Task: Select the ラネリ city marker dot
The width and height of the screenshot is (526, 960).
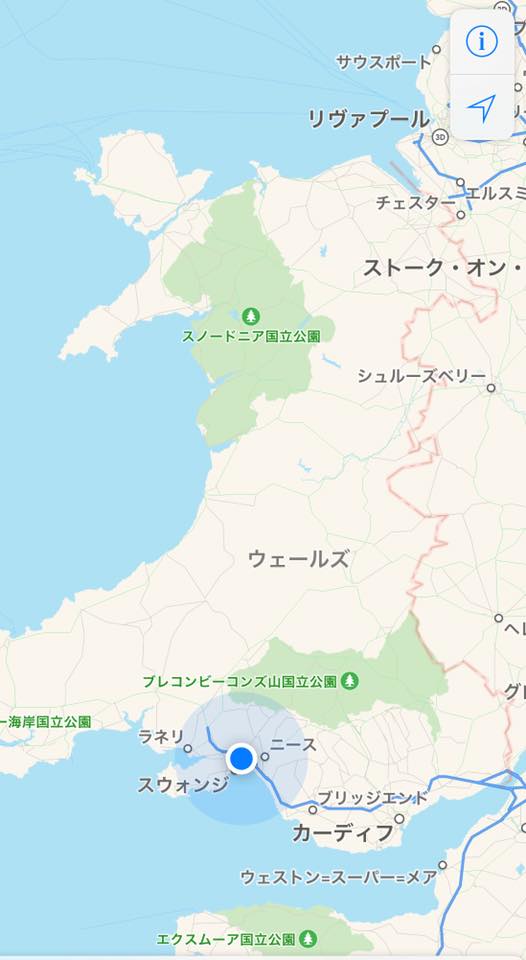Action: coord(188,748)
